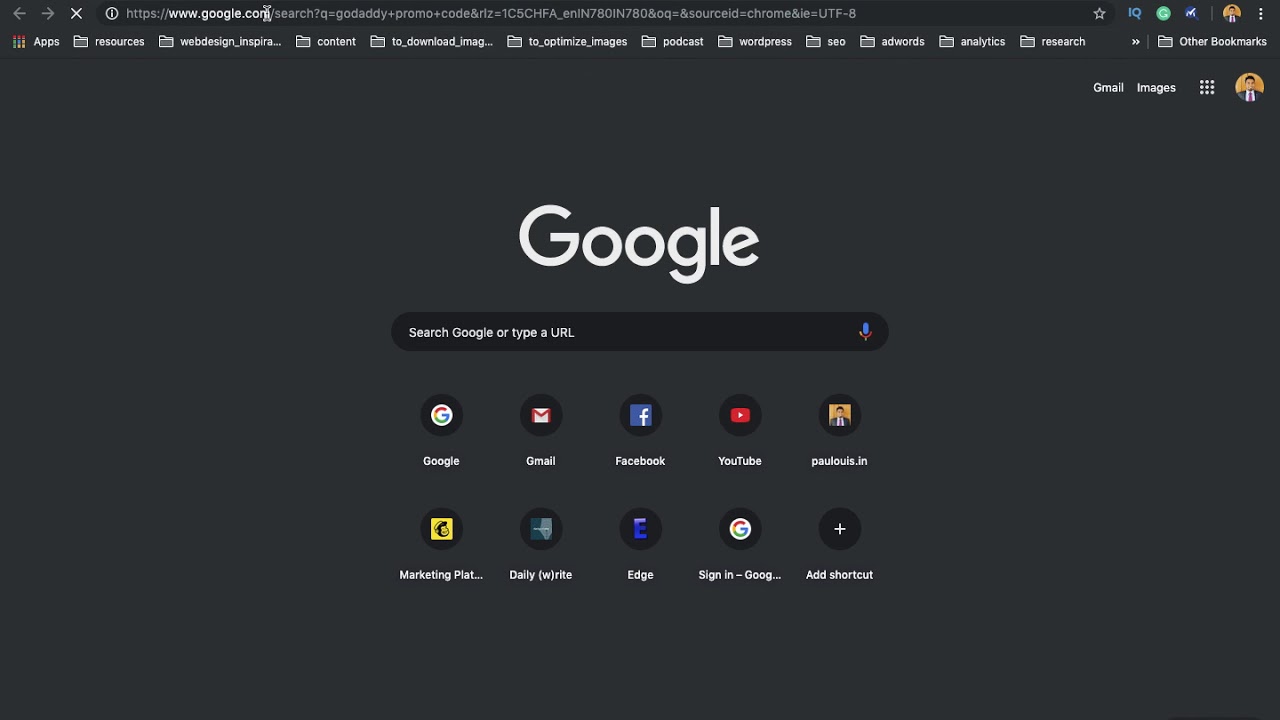
Task: Open the wordpress bookmarks folder
Action: pyautogui.click(x=755, y=42)
